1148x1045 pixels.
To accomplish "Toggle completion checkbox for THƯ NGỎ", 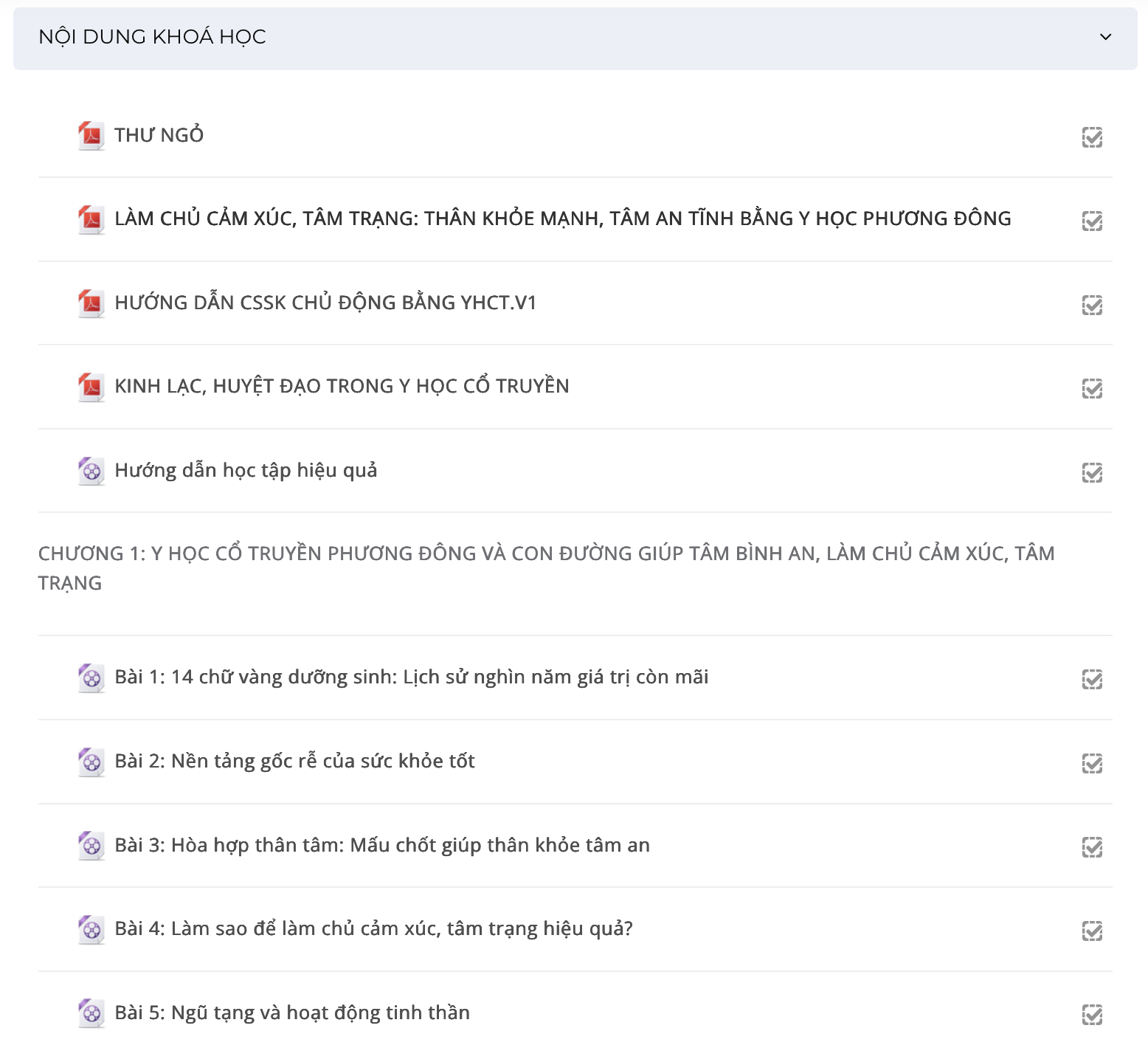I will pos(1092,137).
